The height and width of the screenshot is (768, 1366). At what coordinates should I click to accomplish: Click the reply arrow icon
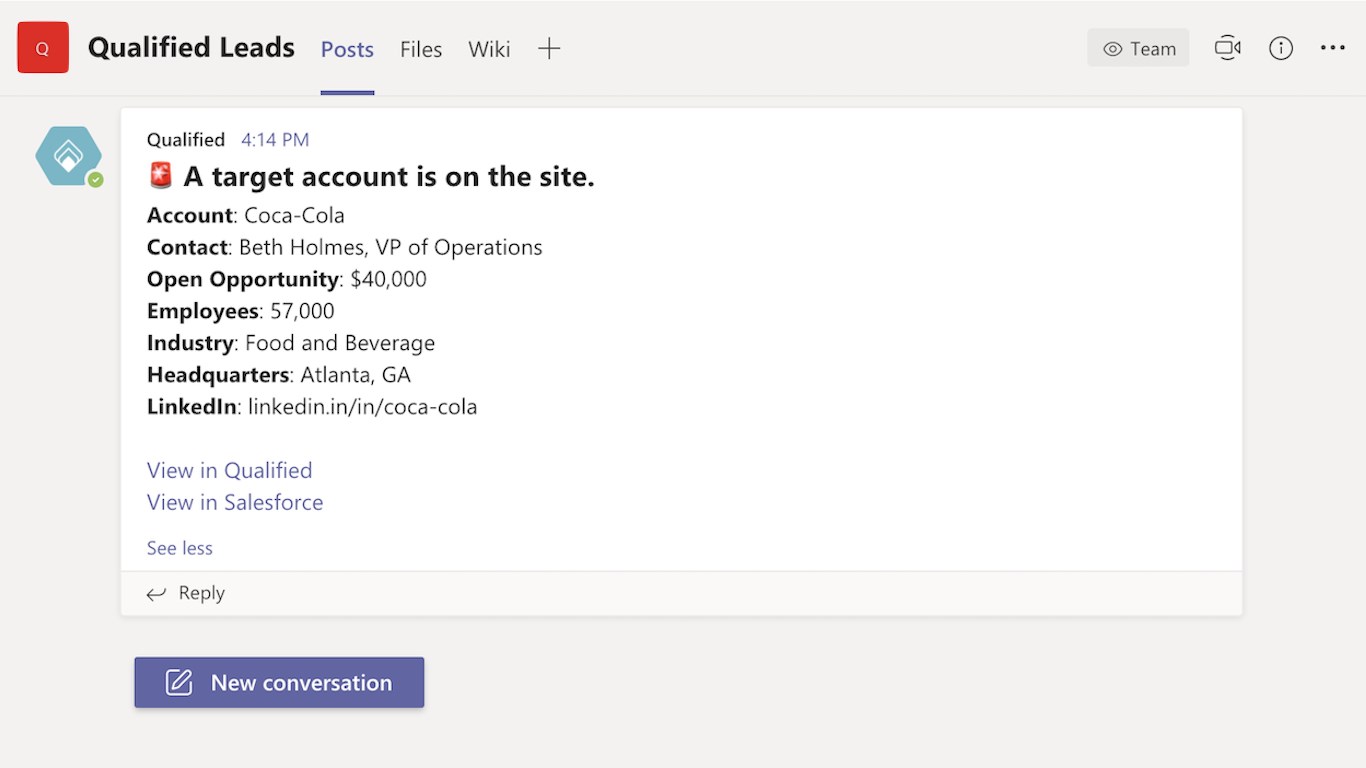[x=156, y=594]
